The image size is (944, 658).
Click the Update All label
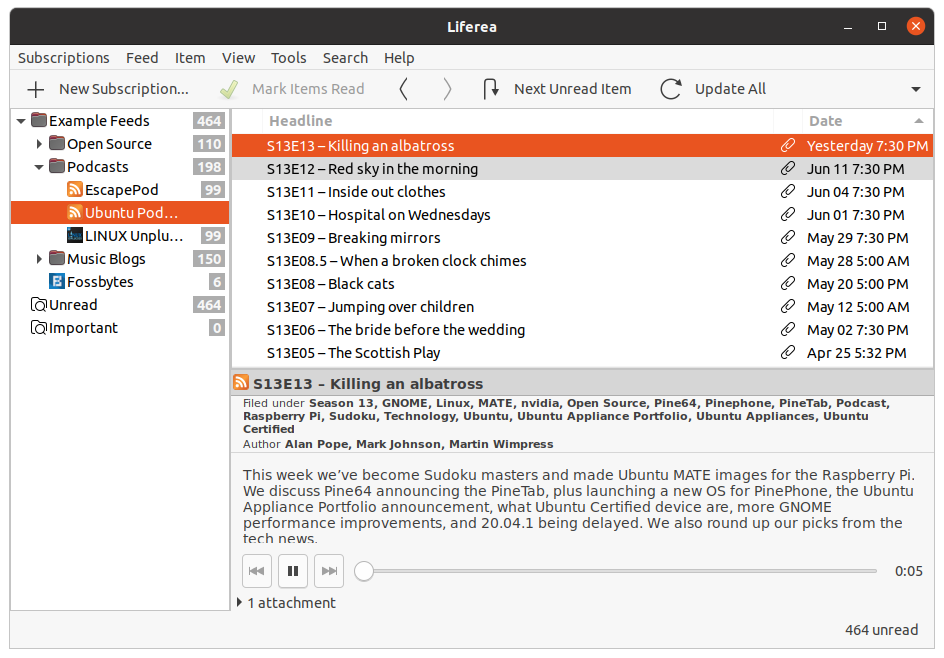point(730,89)
